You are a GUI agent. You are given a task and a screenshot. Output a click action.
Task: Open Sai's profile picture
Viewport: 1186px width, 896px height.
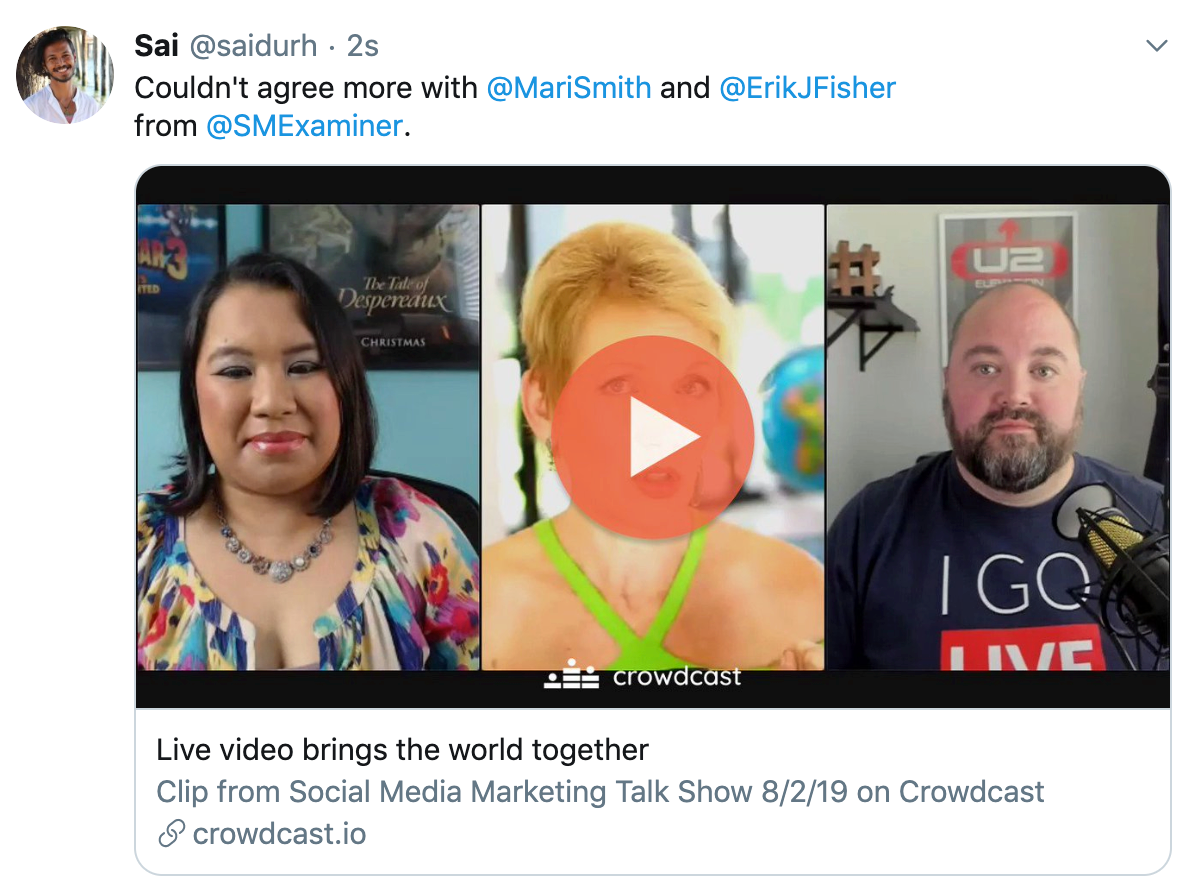(x=65, y=75)
